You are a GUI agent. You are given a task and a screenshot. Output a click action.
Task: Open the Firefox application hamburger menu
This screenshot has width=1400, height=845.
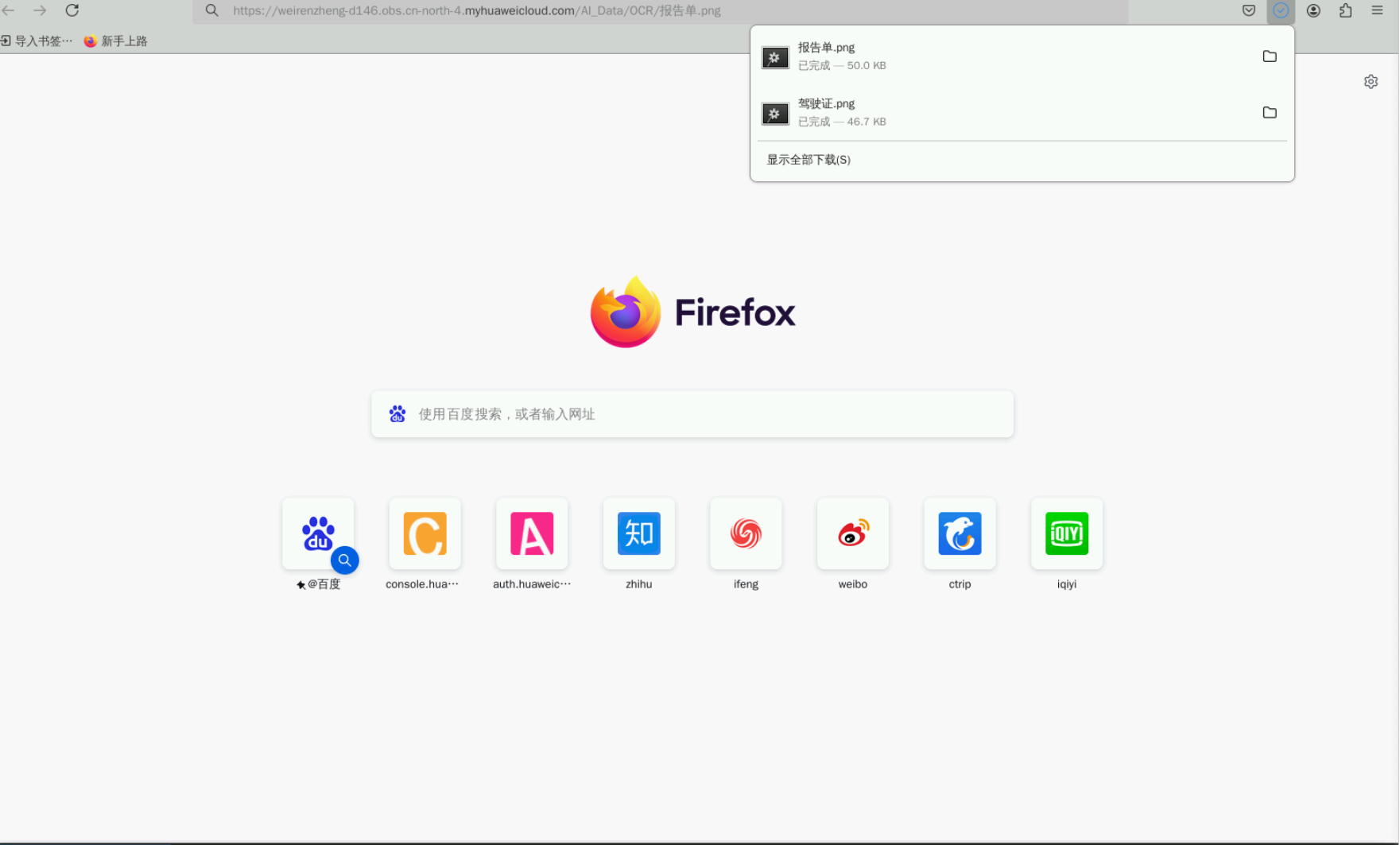(1377, 10)
